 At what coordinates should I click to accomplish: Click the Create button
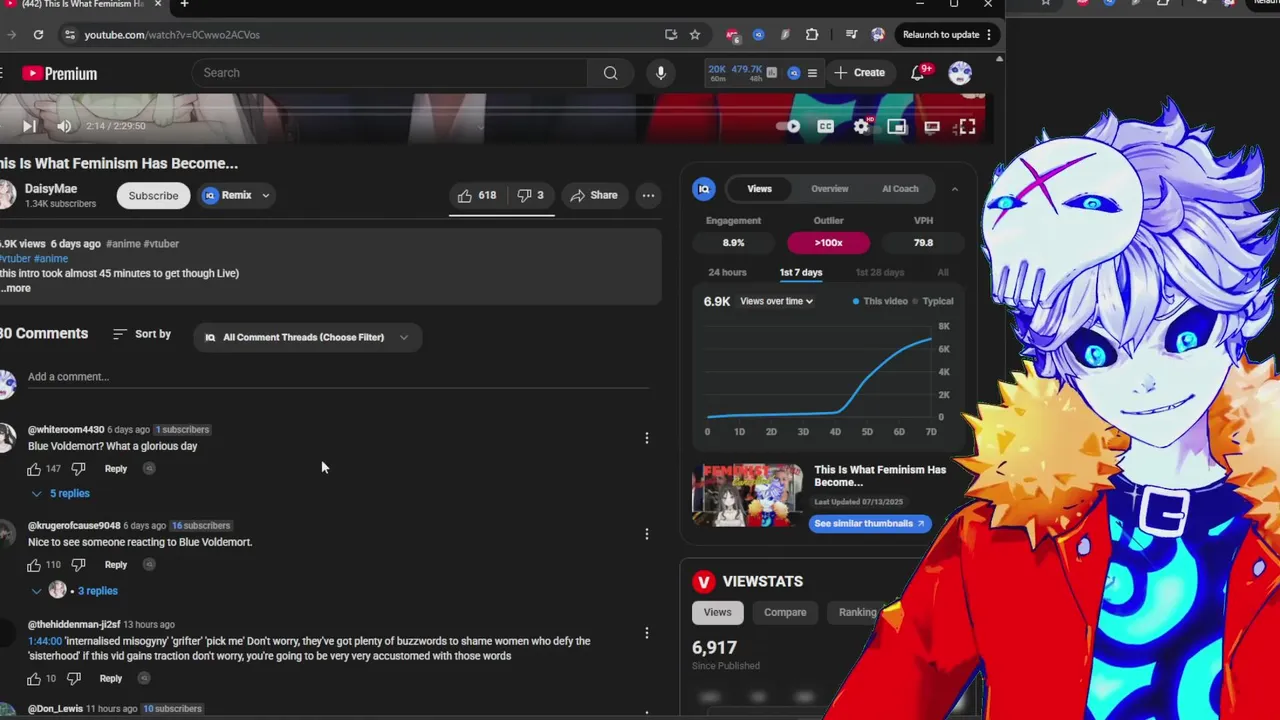tap(860, 73)
